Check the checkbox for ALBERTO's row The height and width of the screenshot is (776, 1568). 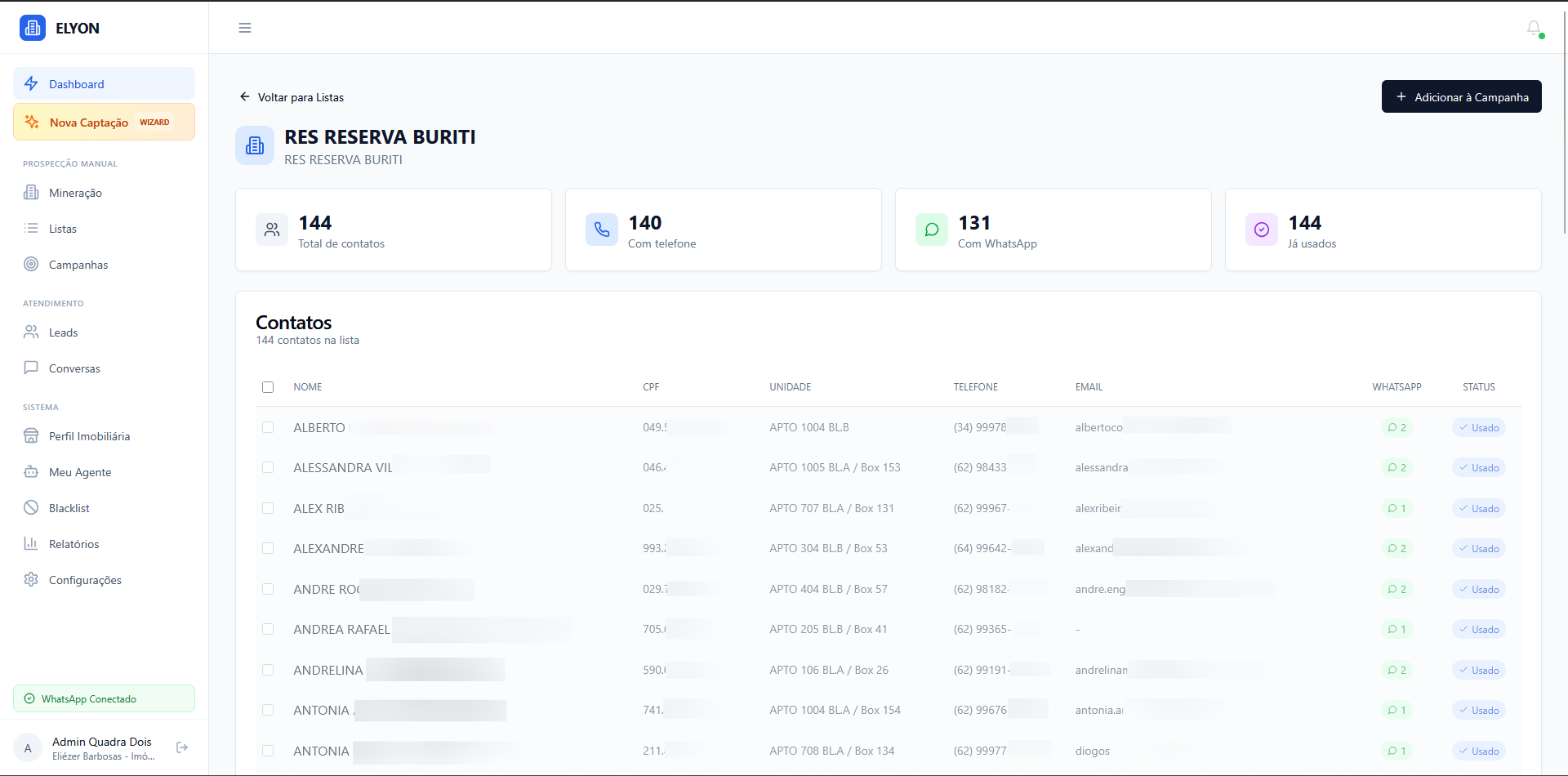coord(268,426)
